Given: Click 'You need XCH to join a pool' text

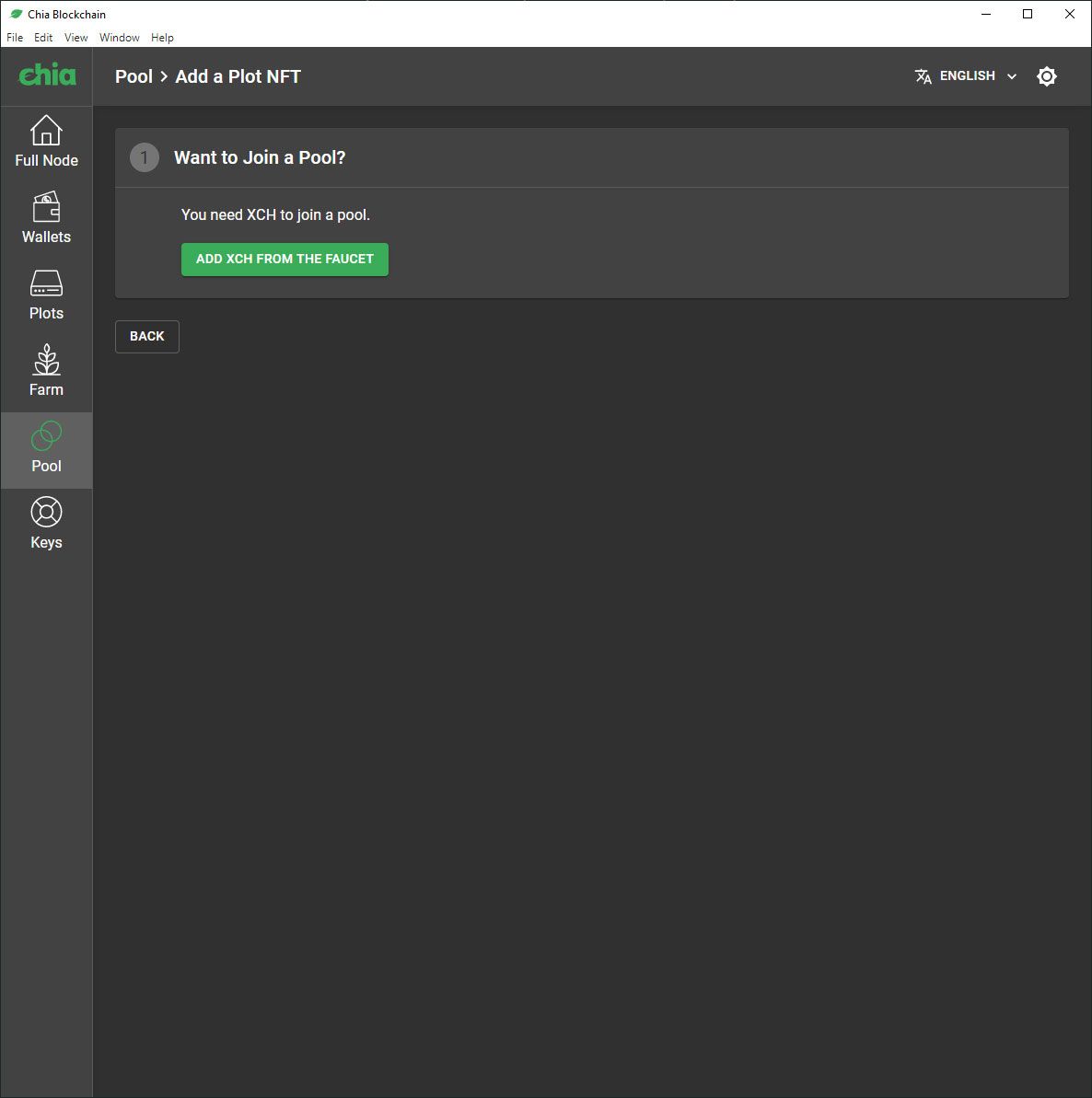Looking at the screenshot, I should (x=275, y=215).
